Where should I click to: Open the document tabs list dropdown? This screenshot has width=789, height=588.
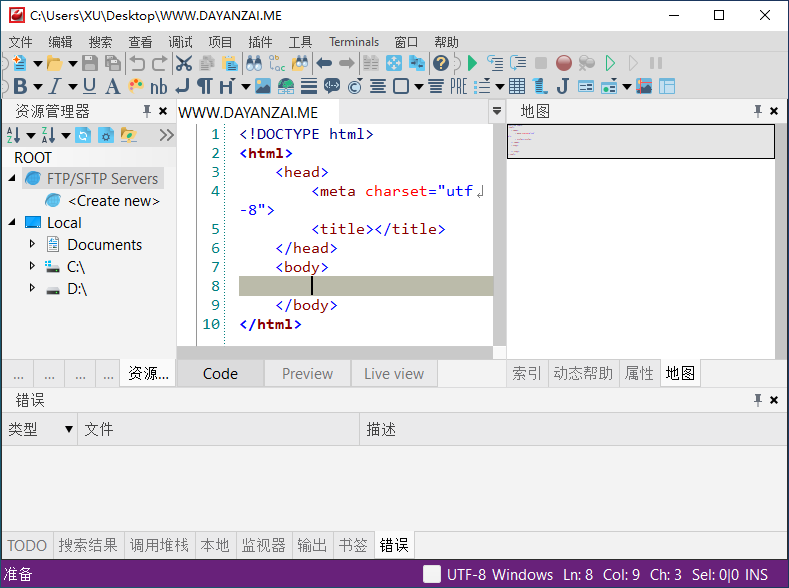[x=497, y=111]
